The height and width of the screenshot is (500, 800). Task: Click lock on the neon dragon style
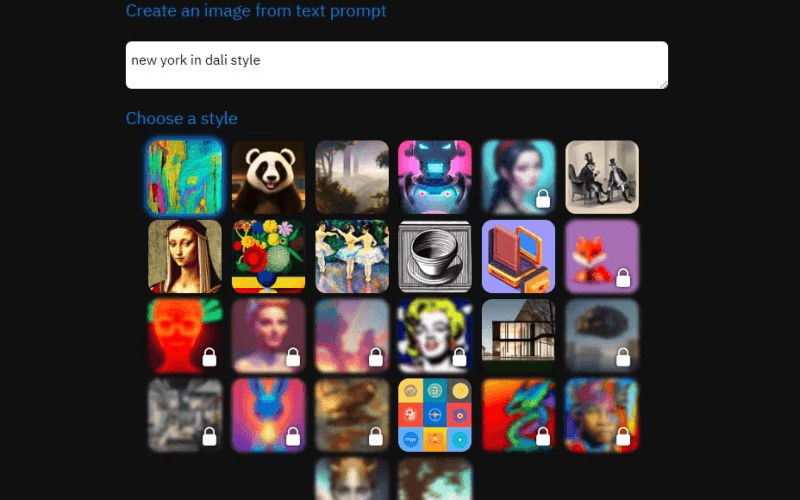click(543, 437)
